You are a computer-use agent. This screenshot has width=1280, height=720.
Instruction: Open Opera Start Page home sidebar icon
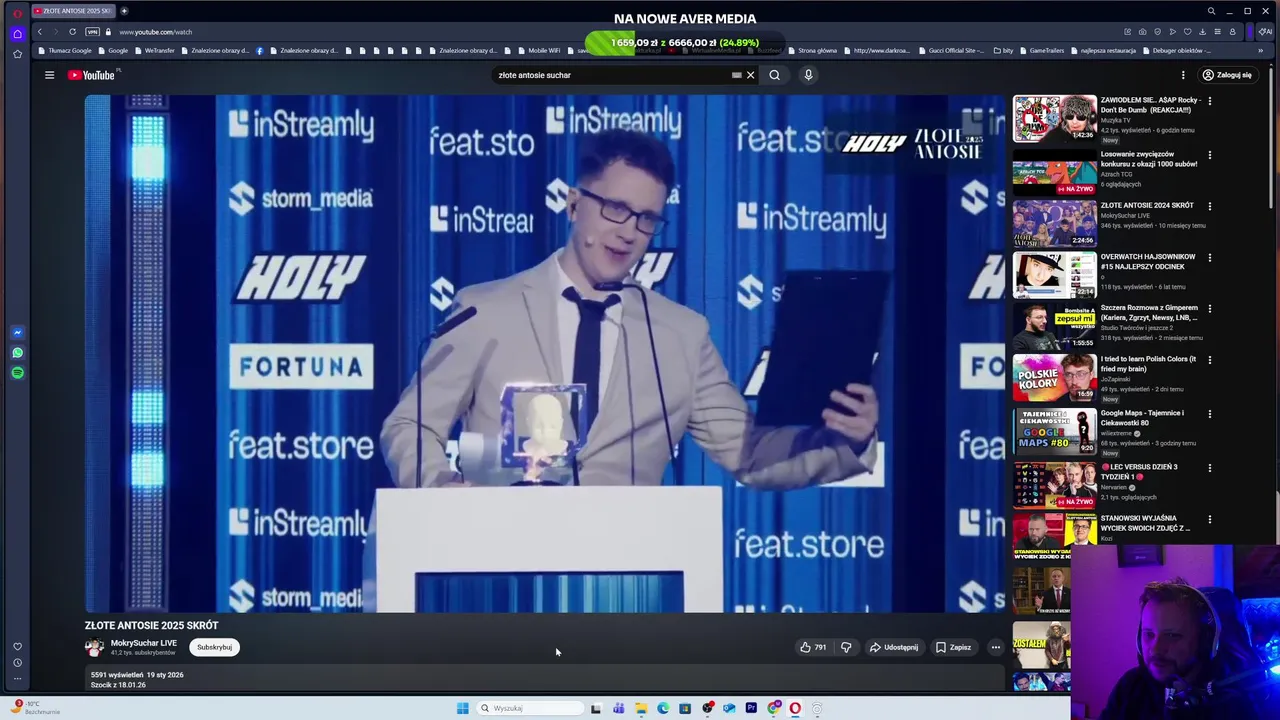17,33
